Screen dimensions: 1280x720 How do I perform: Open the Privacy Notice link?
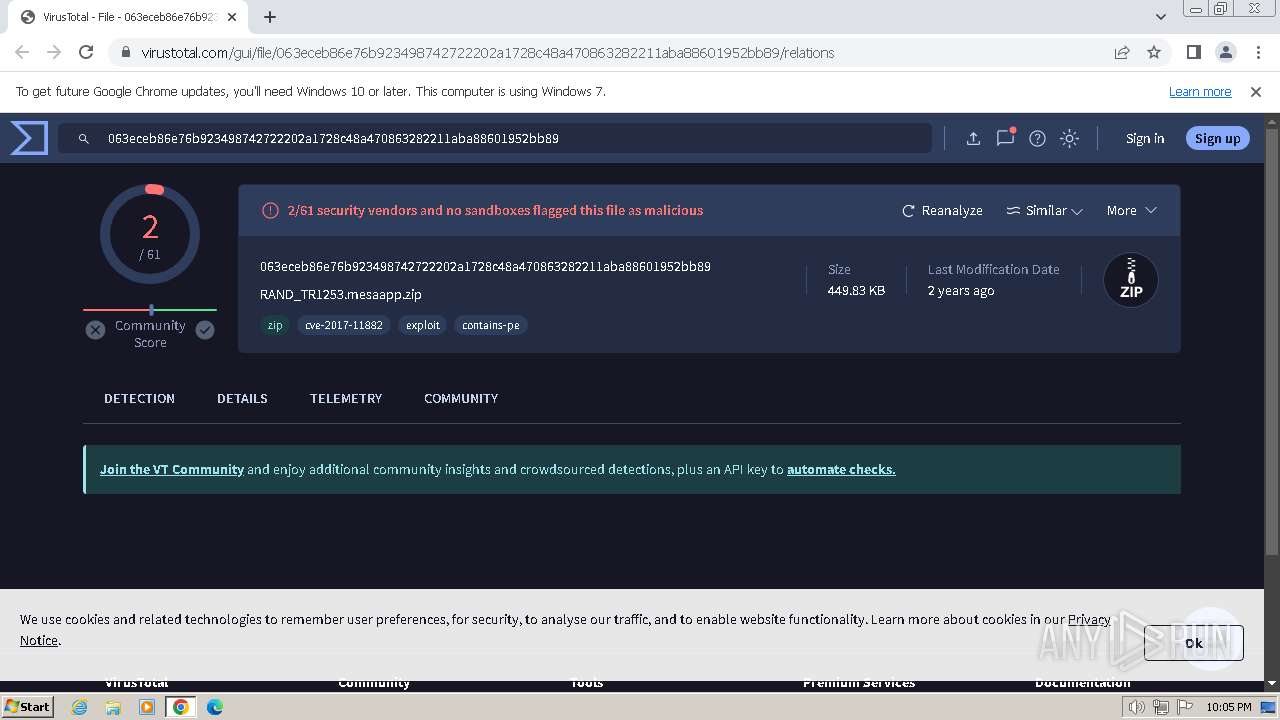pyautogui.click(x=1089, y=619)
